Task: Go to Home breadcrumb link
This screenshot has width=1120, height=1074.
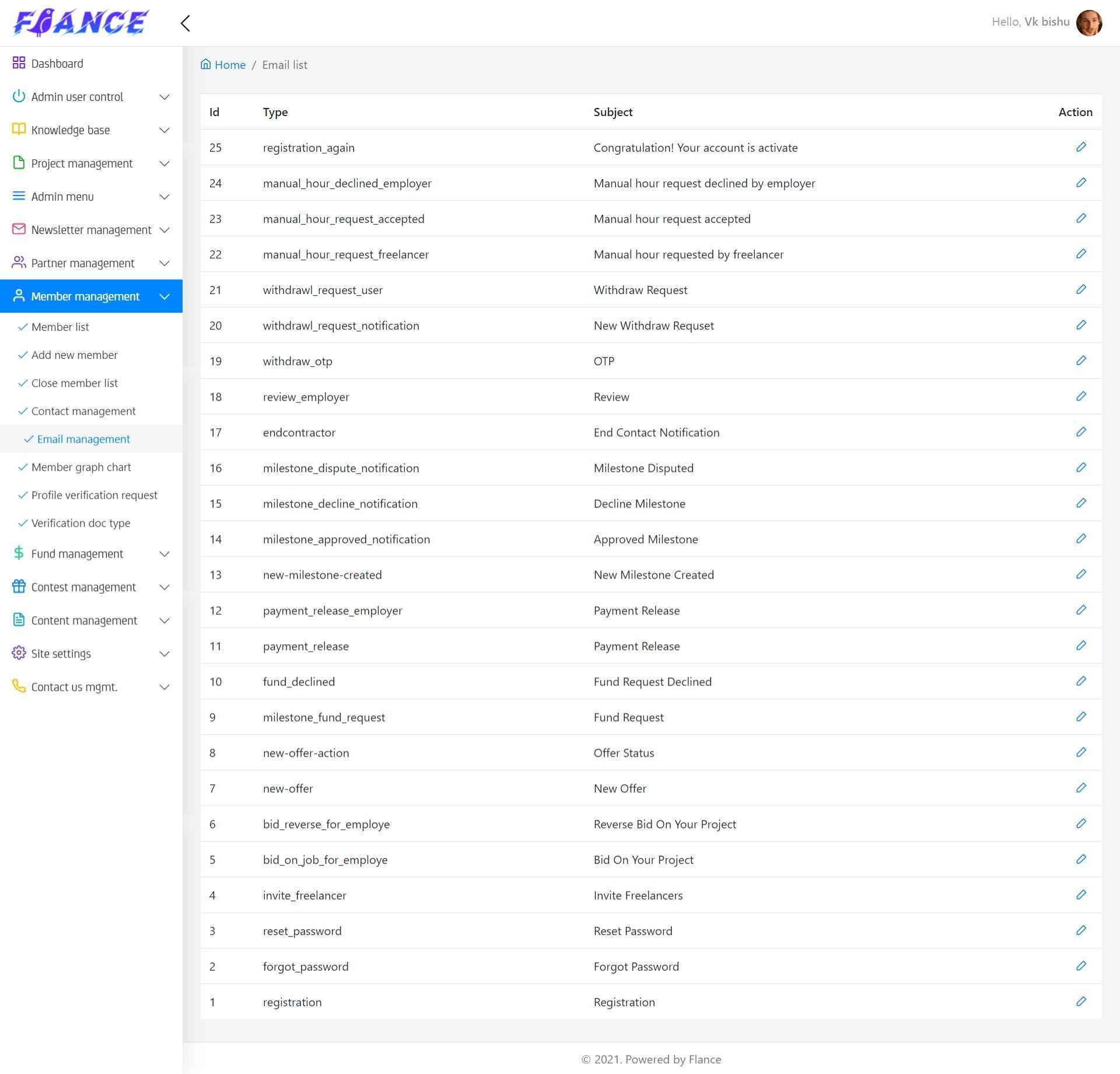Action: tap(230, 65)
